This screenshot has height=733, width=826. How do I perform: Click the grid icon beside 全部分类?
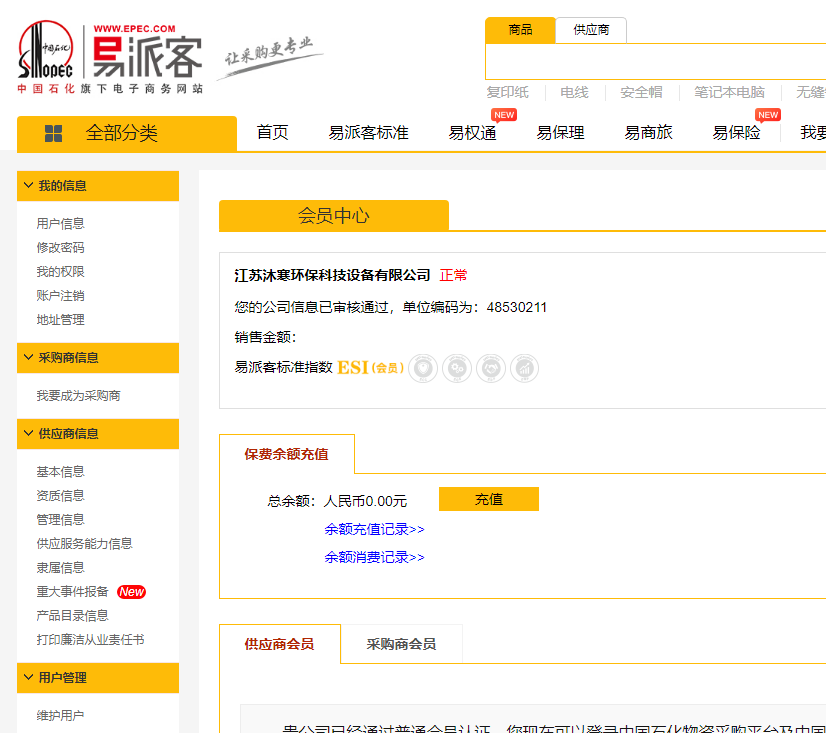[53, 133]
